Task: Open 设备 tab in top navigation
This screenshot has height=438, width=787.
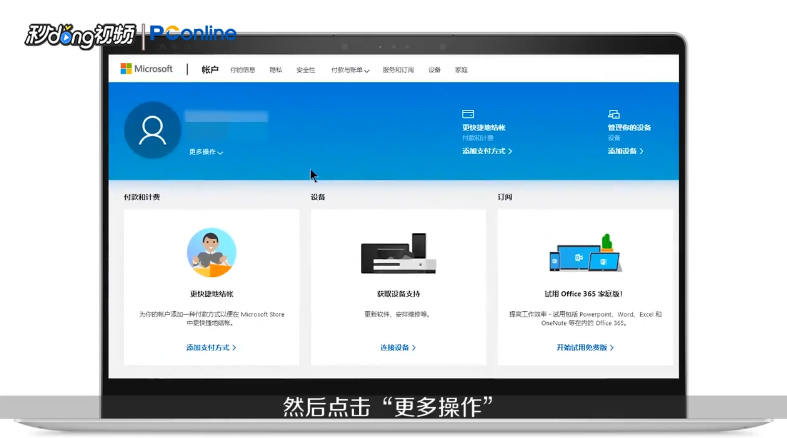Action: [435, 70]
